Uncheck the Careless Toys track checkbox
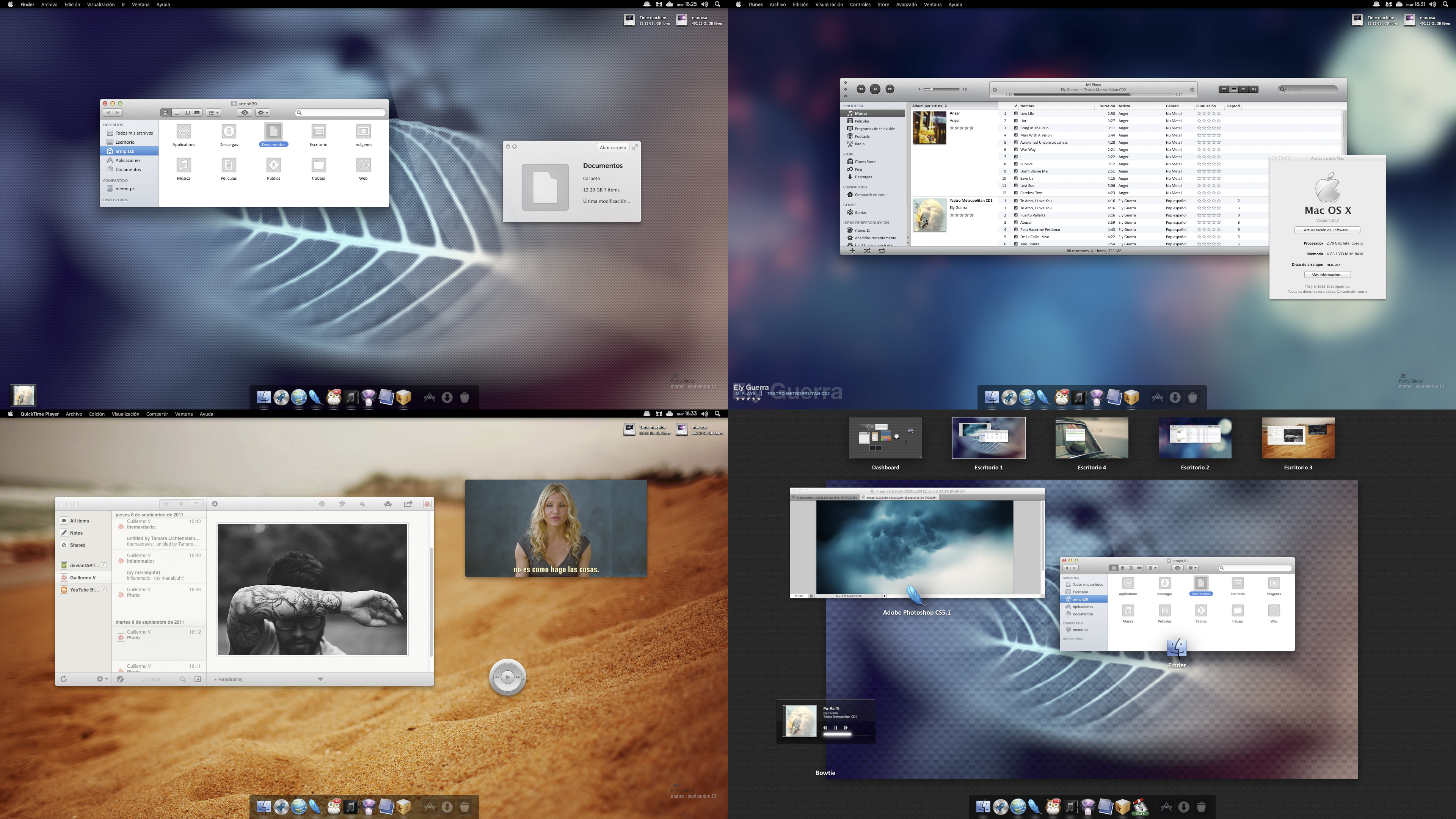 point(1016,193)
